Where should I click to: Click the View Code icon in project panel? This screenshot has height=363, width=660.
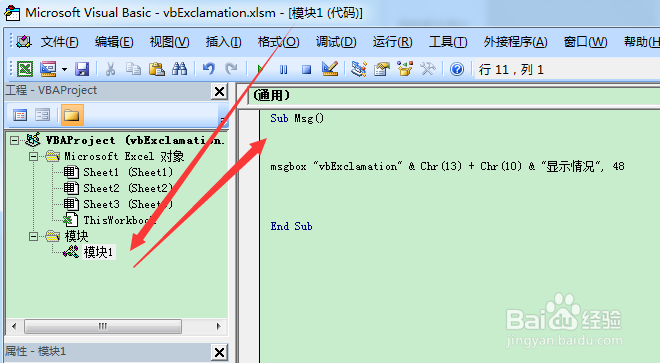point(20,115)
